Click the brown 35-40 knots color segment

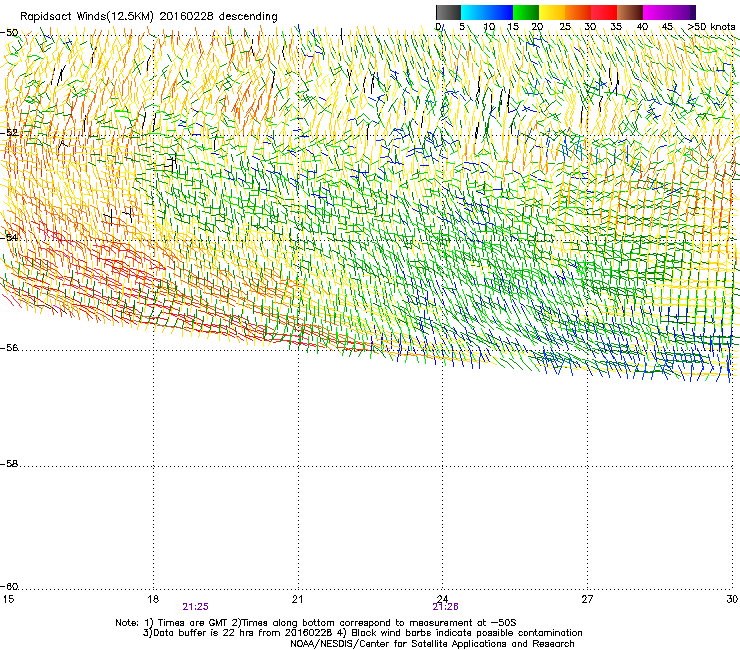[x=630, y=12]
